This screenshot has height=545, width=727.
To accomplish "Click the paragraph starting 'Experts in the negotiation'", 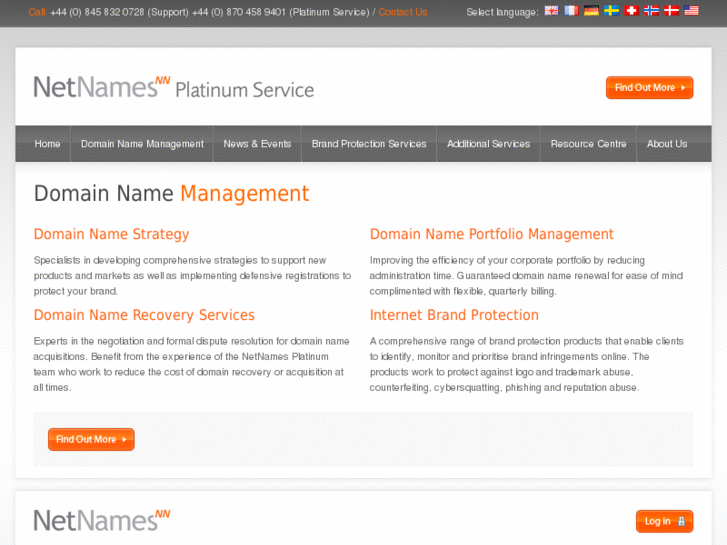I will click(x=191, y=364).
